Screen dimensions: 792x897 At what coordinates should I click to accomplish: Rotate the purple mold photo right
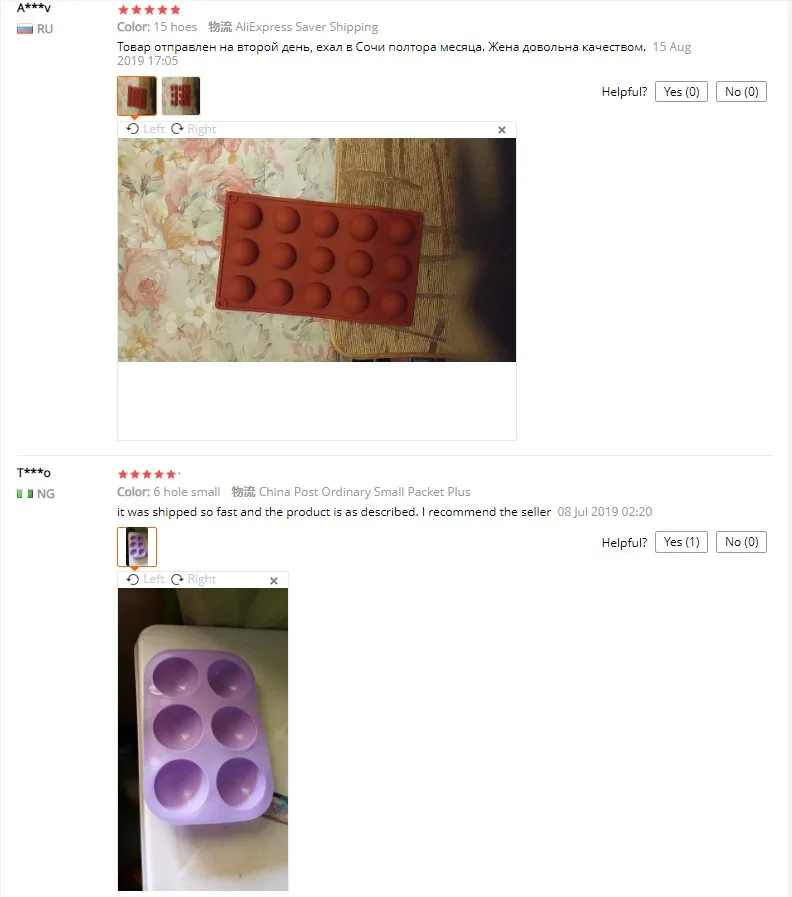click(x=193, y=580)
